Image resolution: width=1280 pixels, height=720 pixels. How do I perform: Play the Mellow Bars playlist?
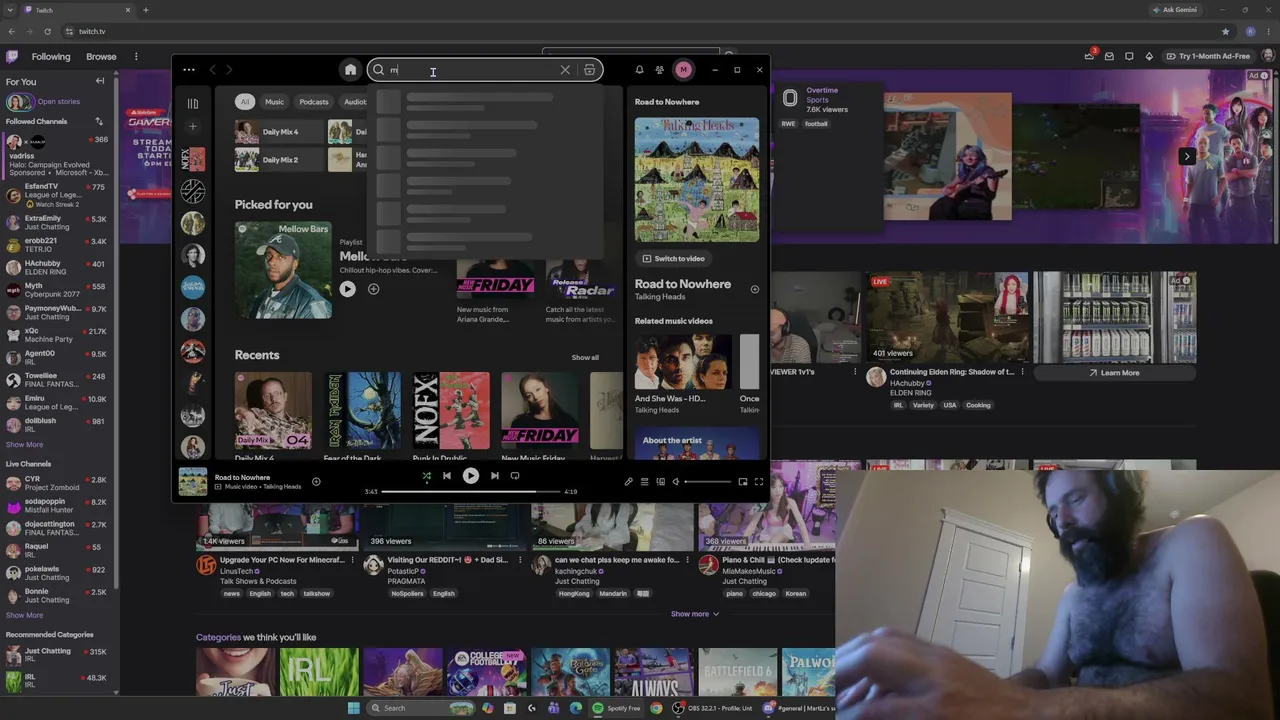(347, 289)
